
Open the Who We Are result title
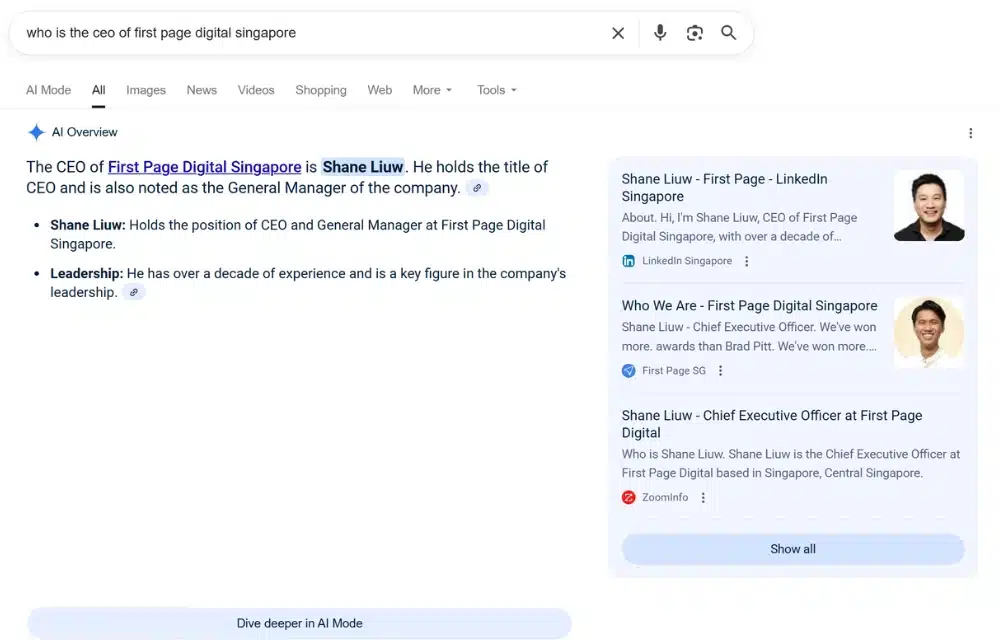pos(749,305)
